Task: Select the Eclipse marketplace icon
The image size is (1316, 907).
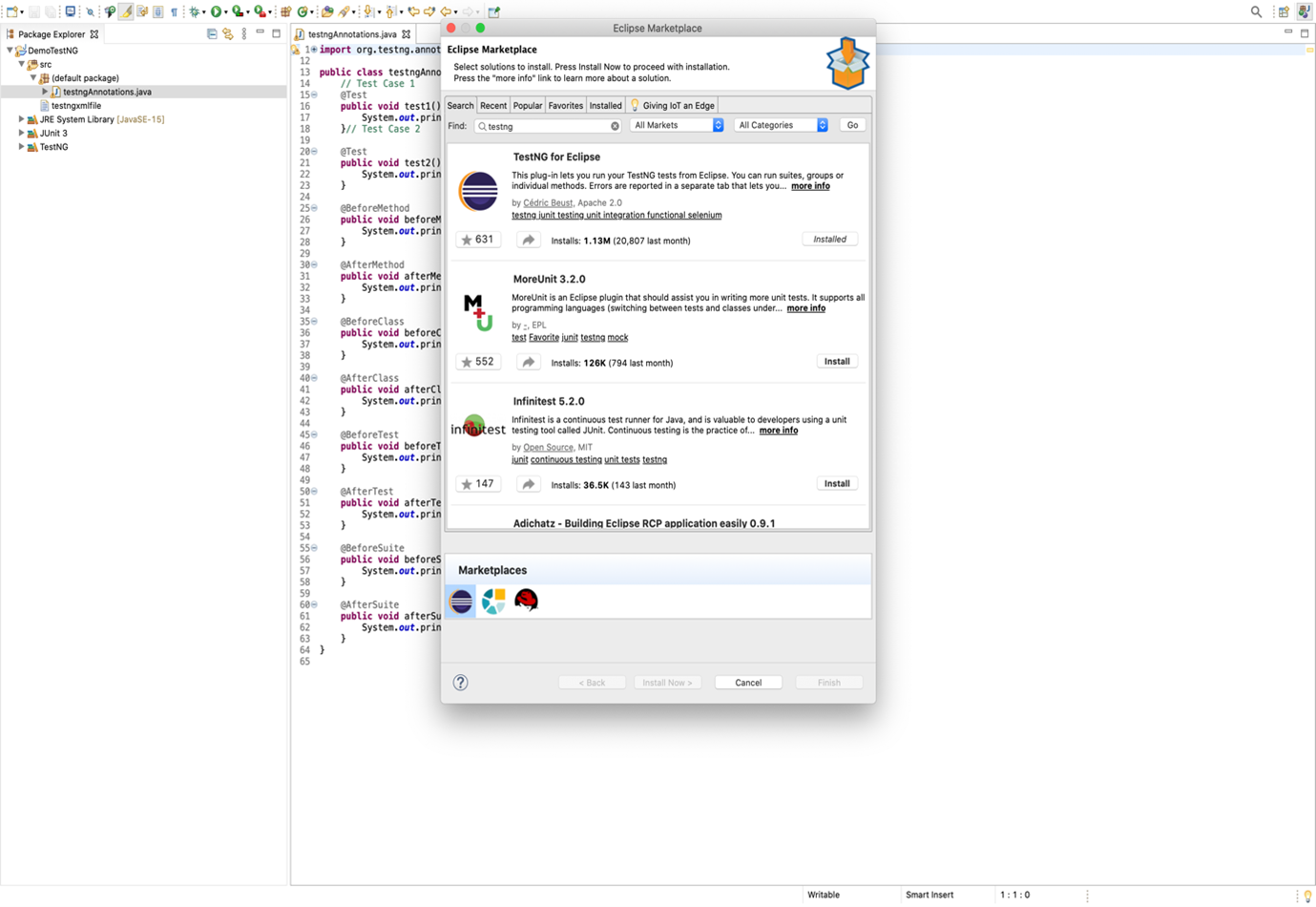Action: (461, 601)
